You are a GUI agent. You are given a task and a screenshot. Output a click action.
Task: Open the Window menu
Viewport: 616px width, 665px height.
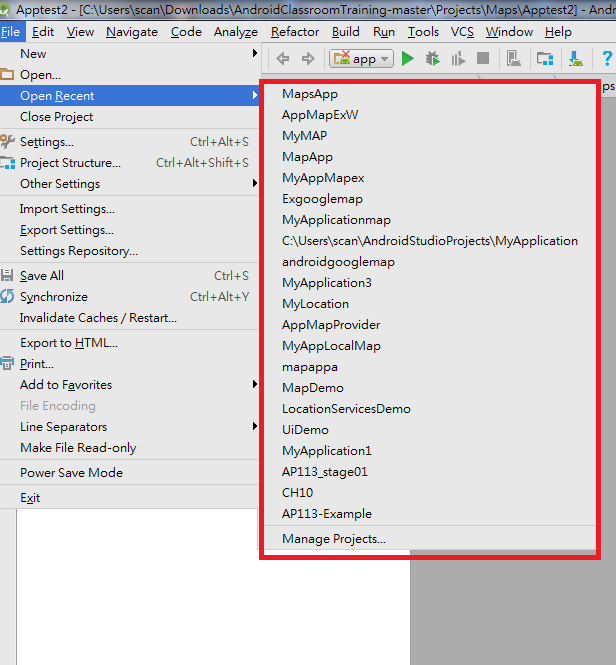(x=509, y=32)
